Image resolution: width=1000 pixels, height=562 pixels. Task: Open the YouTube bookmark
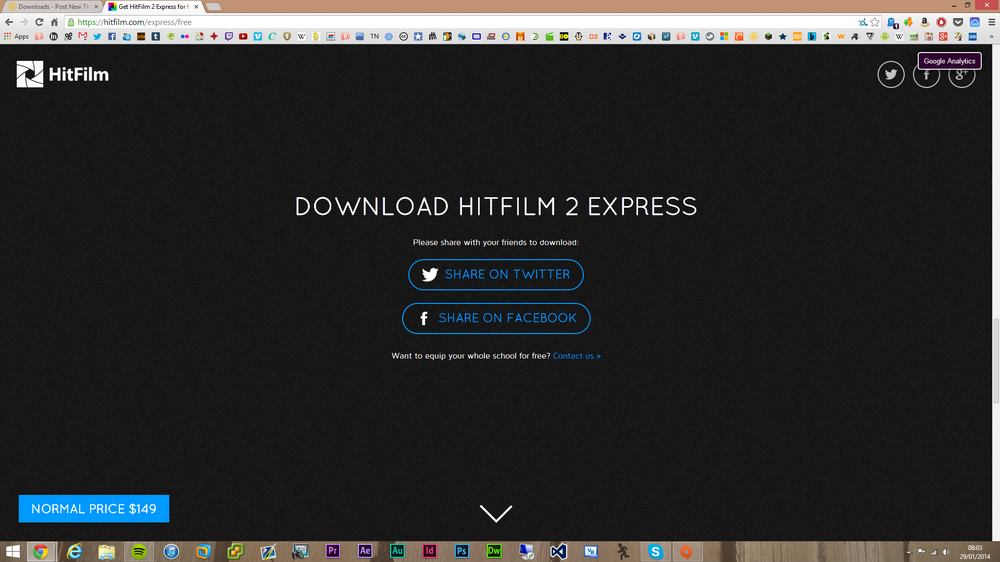tap(243, 36)
